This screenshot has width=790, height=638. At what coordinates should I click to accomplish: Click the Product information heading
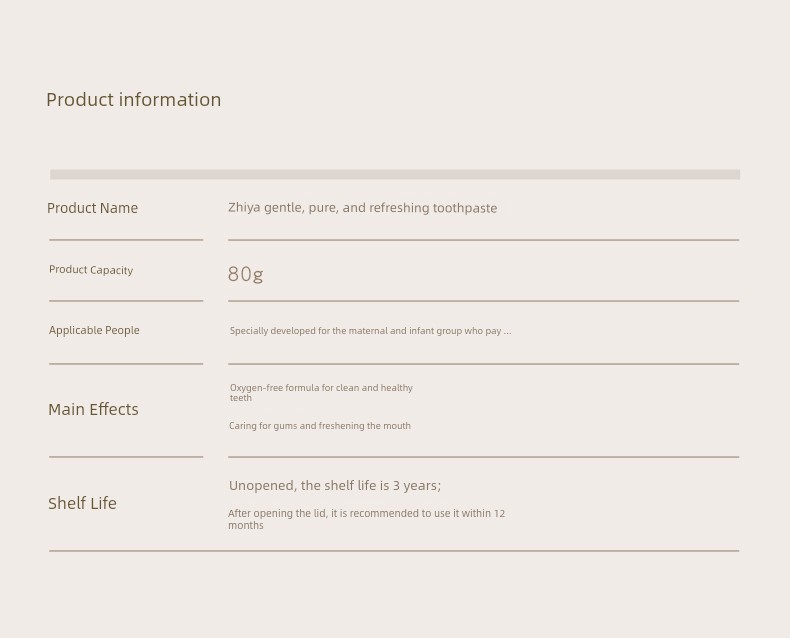pyautogui.click(x=134, y=100)
